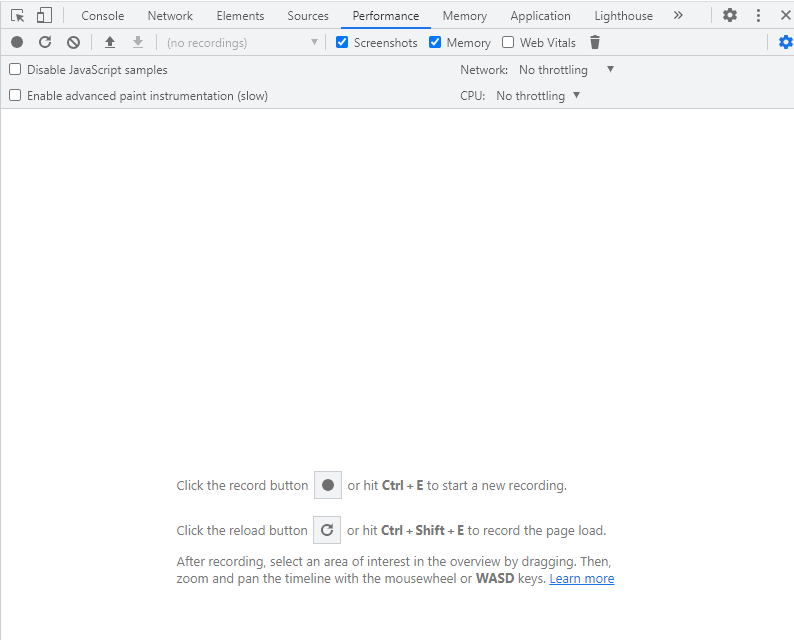Screen dimensions: 794x640
Task: Open the Sources tab
Action: point(308,16)
